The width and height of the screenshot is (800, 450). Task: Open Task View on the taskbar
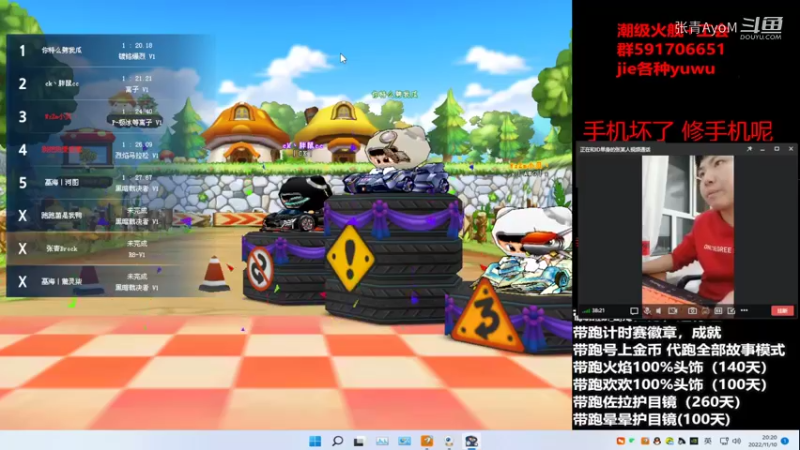click(x=359, y=441)
